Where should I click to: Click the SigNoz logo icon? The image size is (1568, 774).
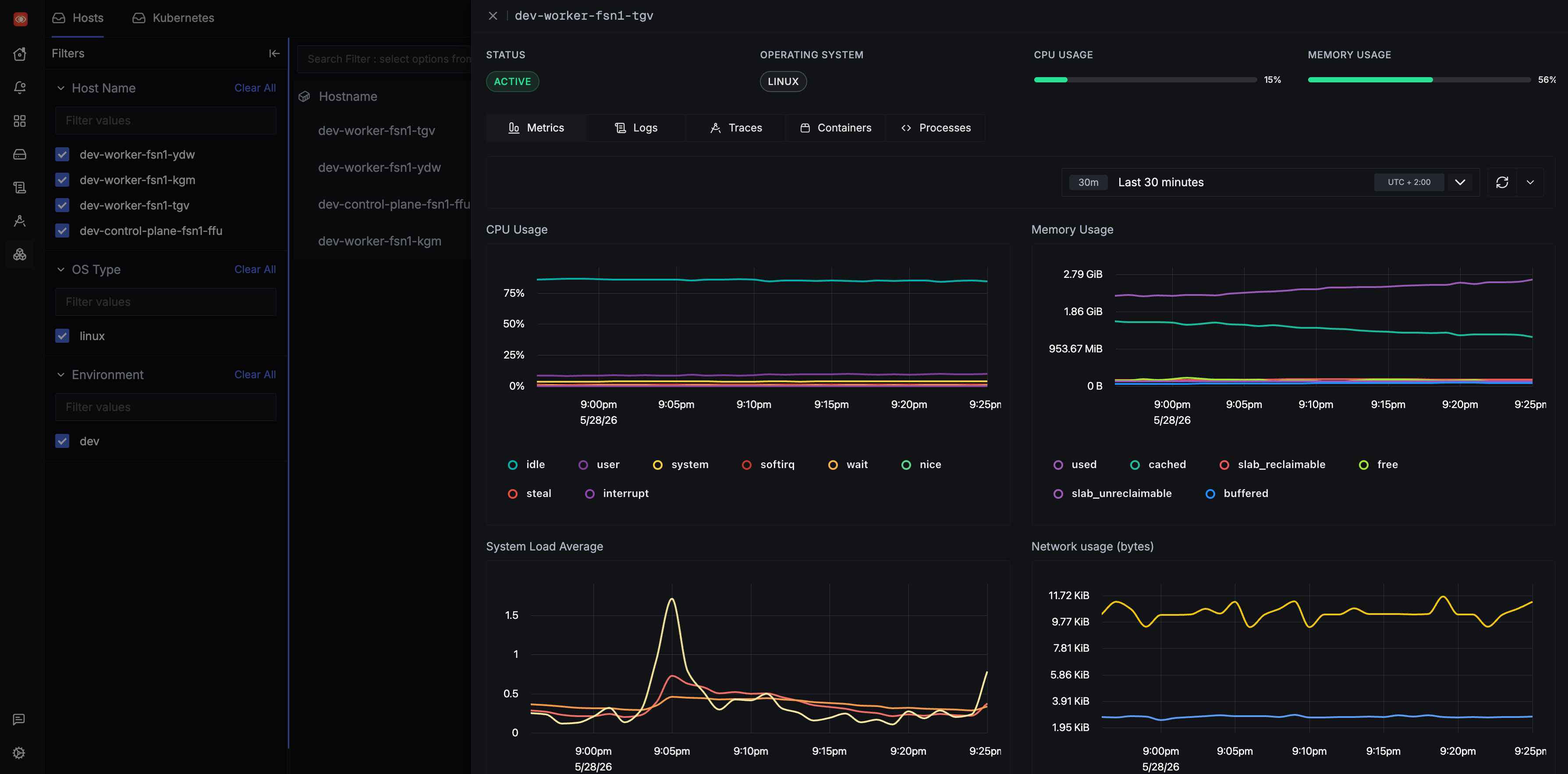(20, 19)
